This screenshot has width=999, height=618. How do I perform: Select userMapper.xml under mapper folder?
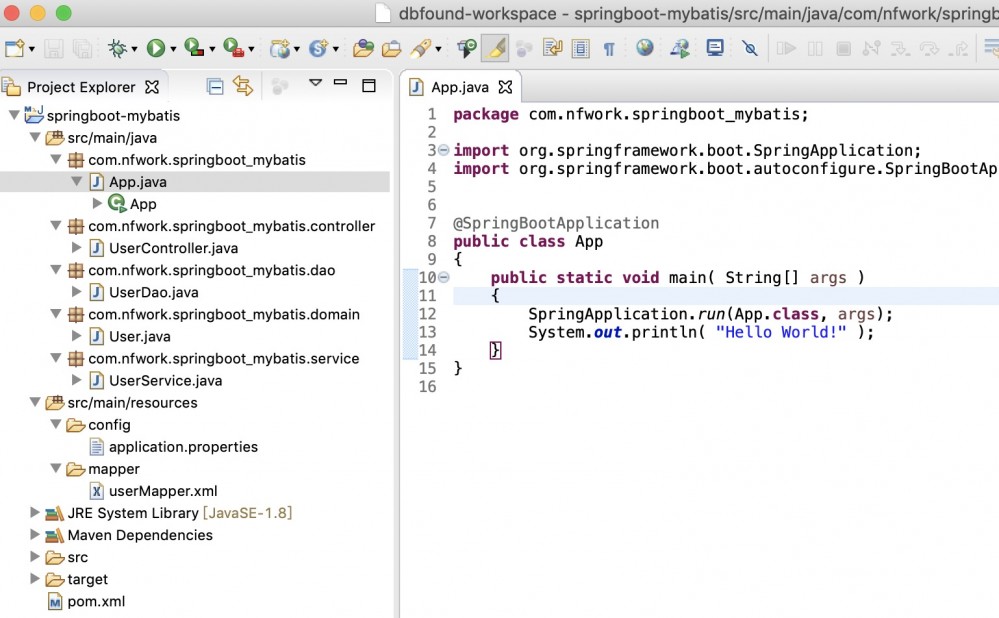coord(162,491)
